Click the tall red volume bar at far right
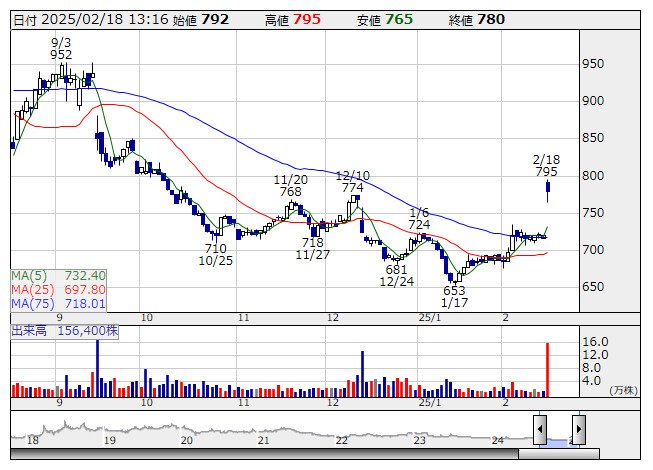The image size is (653, 470). coord(547,370)
